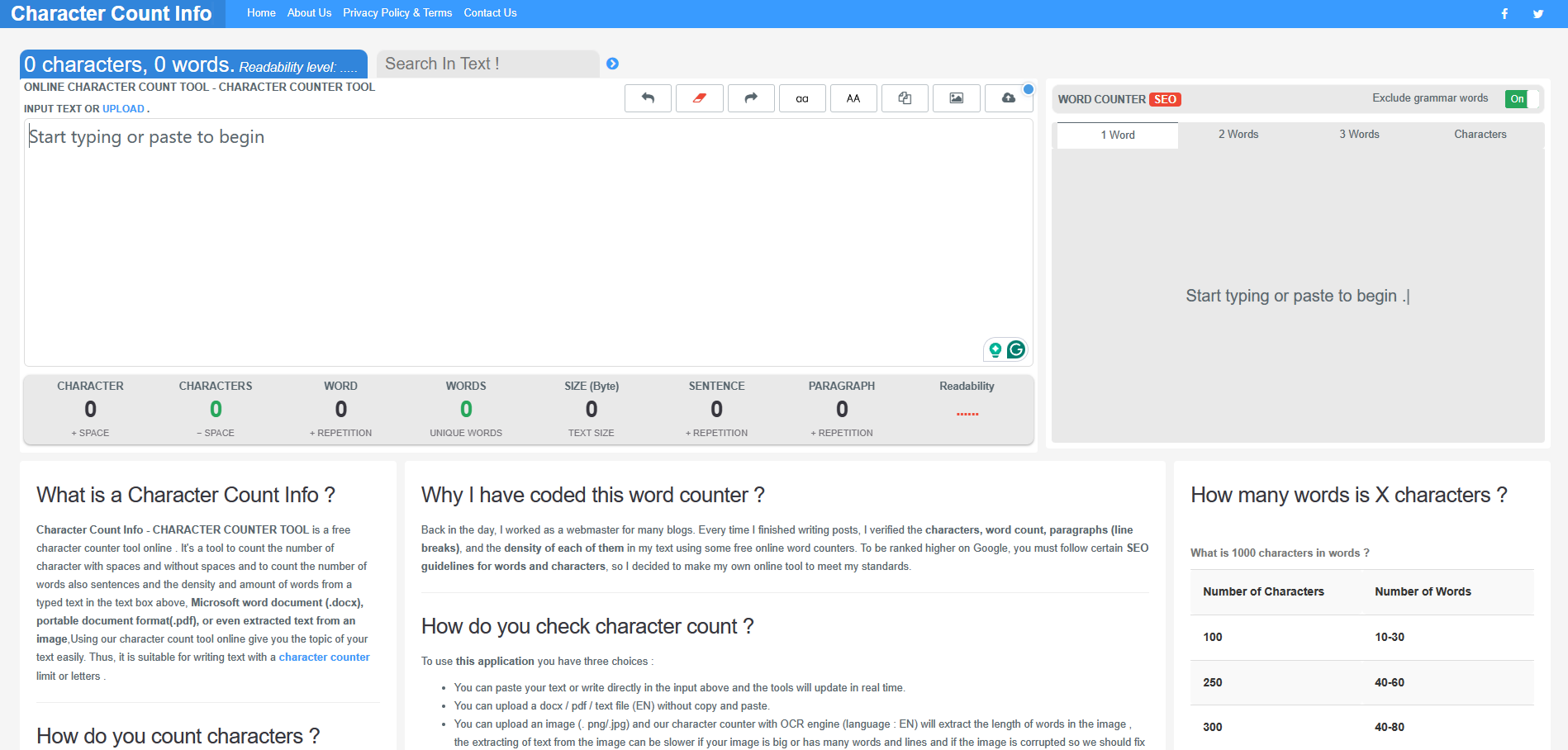
Task: Open the Contact Us page
Action: point(490,13)
